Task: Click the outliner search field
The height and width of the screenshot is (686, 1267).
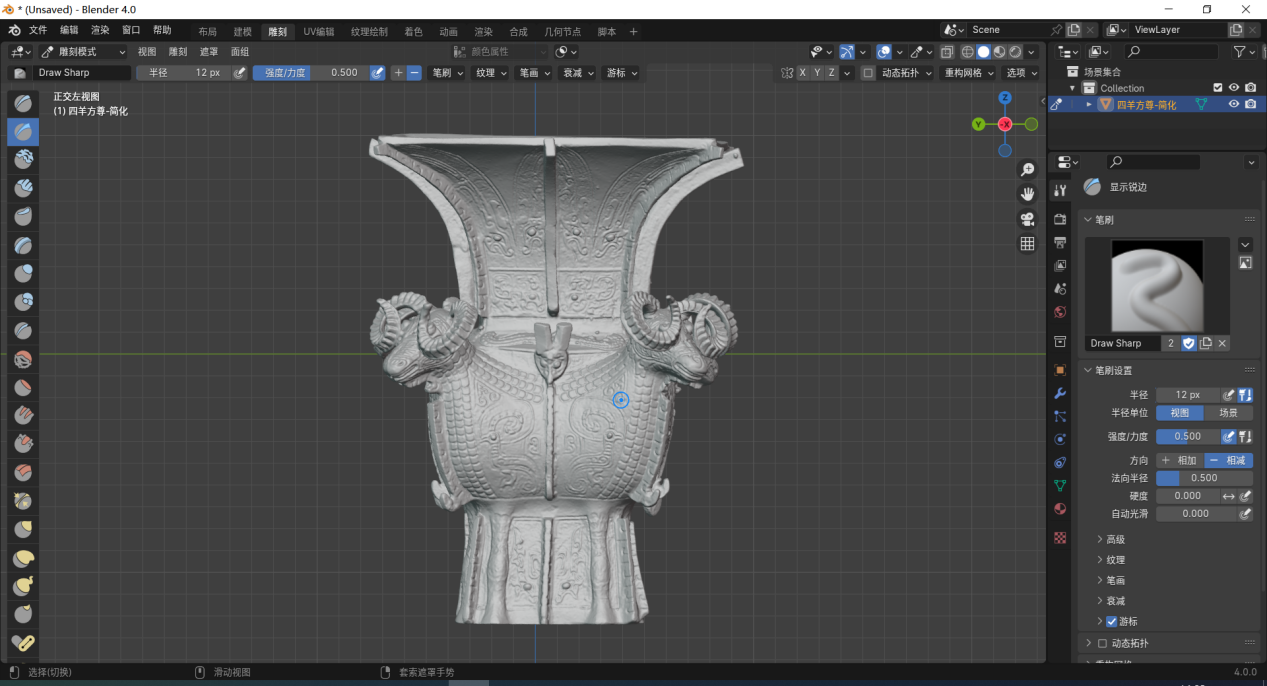Action: coord(1171,51)
